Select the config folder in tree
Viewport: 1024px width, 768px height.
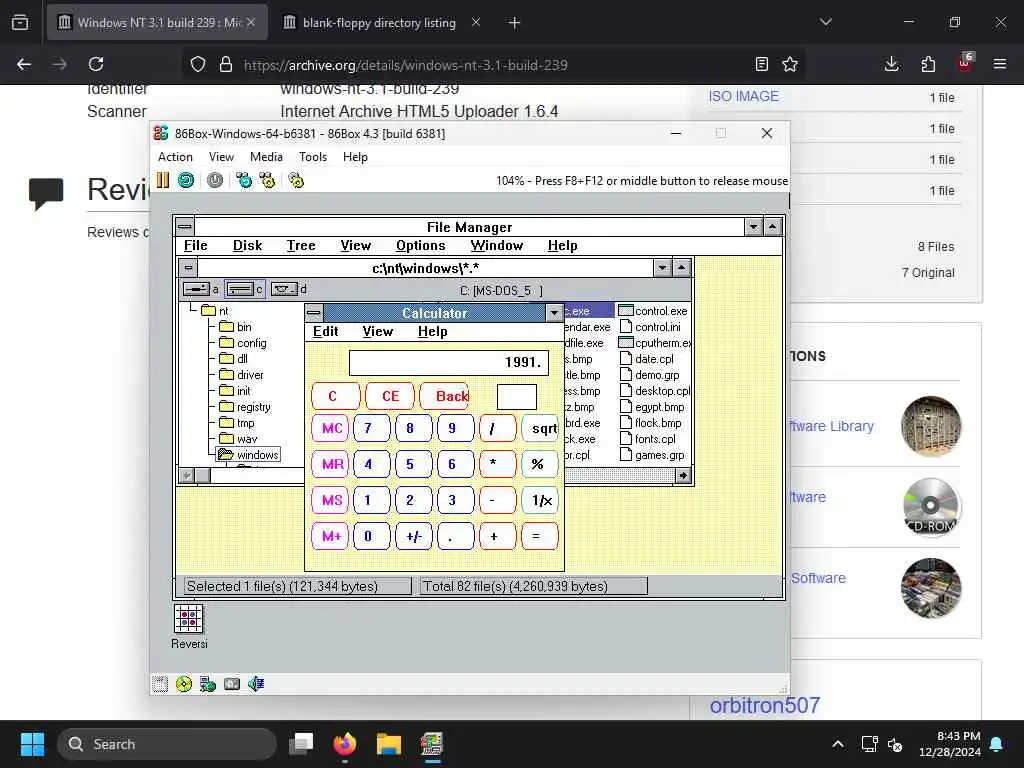coord(244,343)
